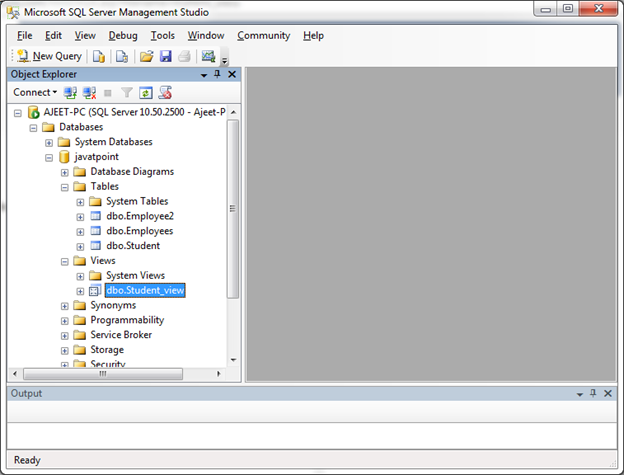Collapse the Tables folder node
Image resolution: width=624 pixels, height=475 pixels.
(x=64, y=187)
